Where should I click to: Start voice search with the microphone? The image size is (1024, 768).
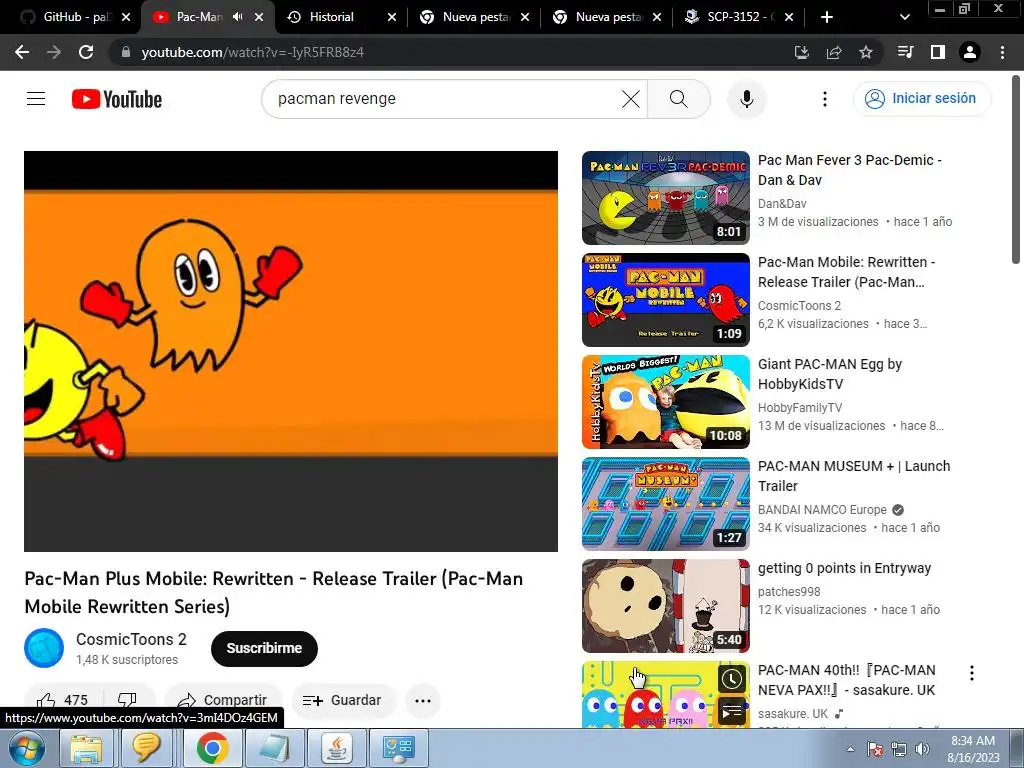746,99
